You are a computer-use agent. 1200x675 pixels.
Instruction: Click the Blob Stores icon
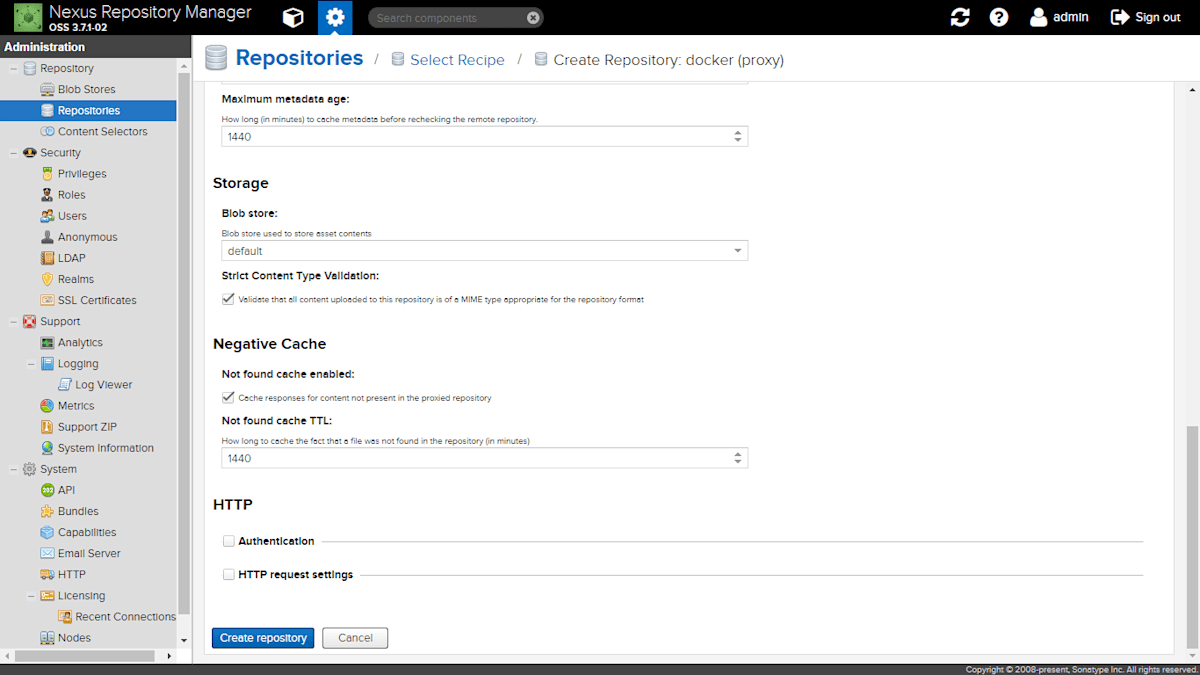pyautogui.click(x=47, y=90)
